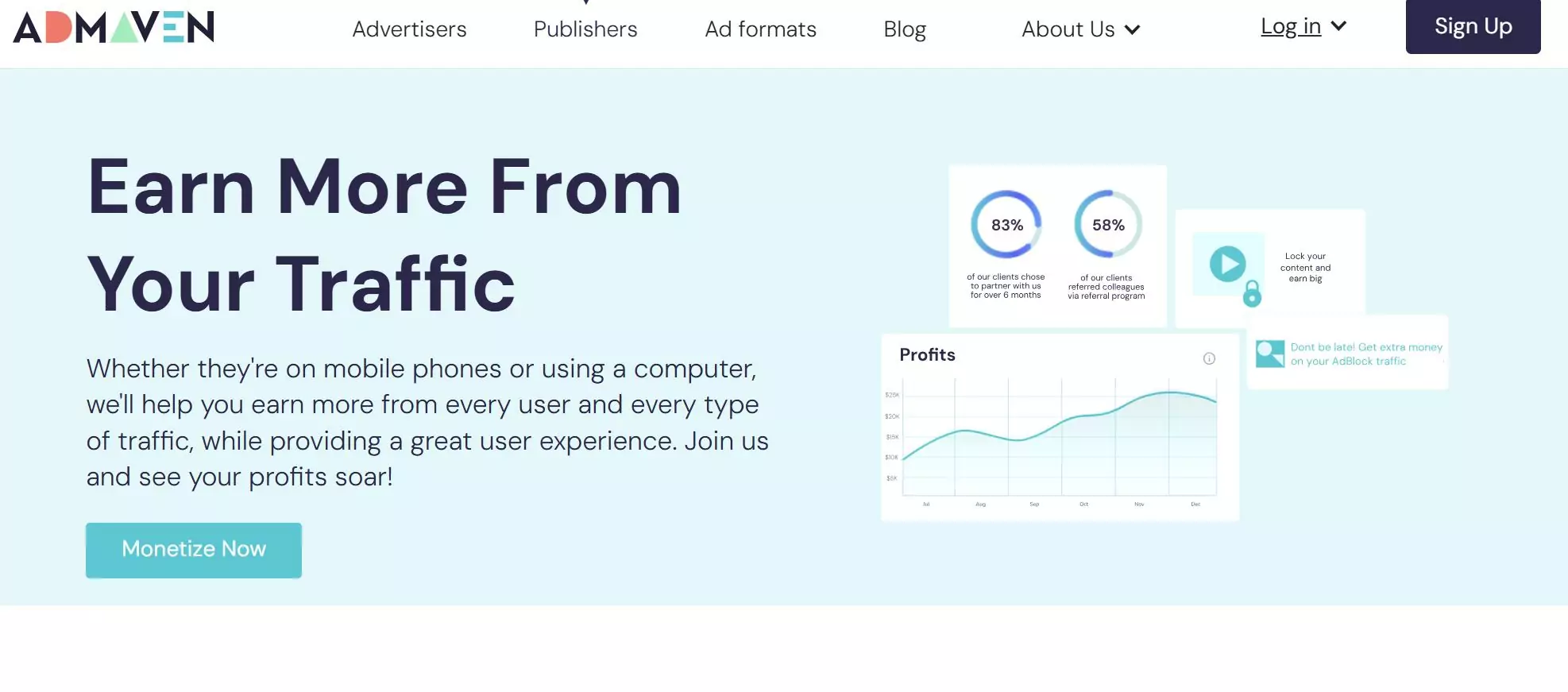This screenshot has height=692, width=1568.
Task: Click the teal play button icon
Action: coord(1228,265)
